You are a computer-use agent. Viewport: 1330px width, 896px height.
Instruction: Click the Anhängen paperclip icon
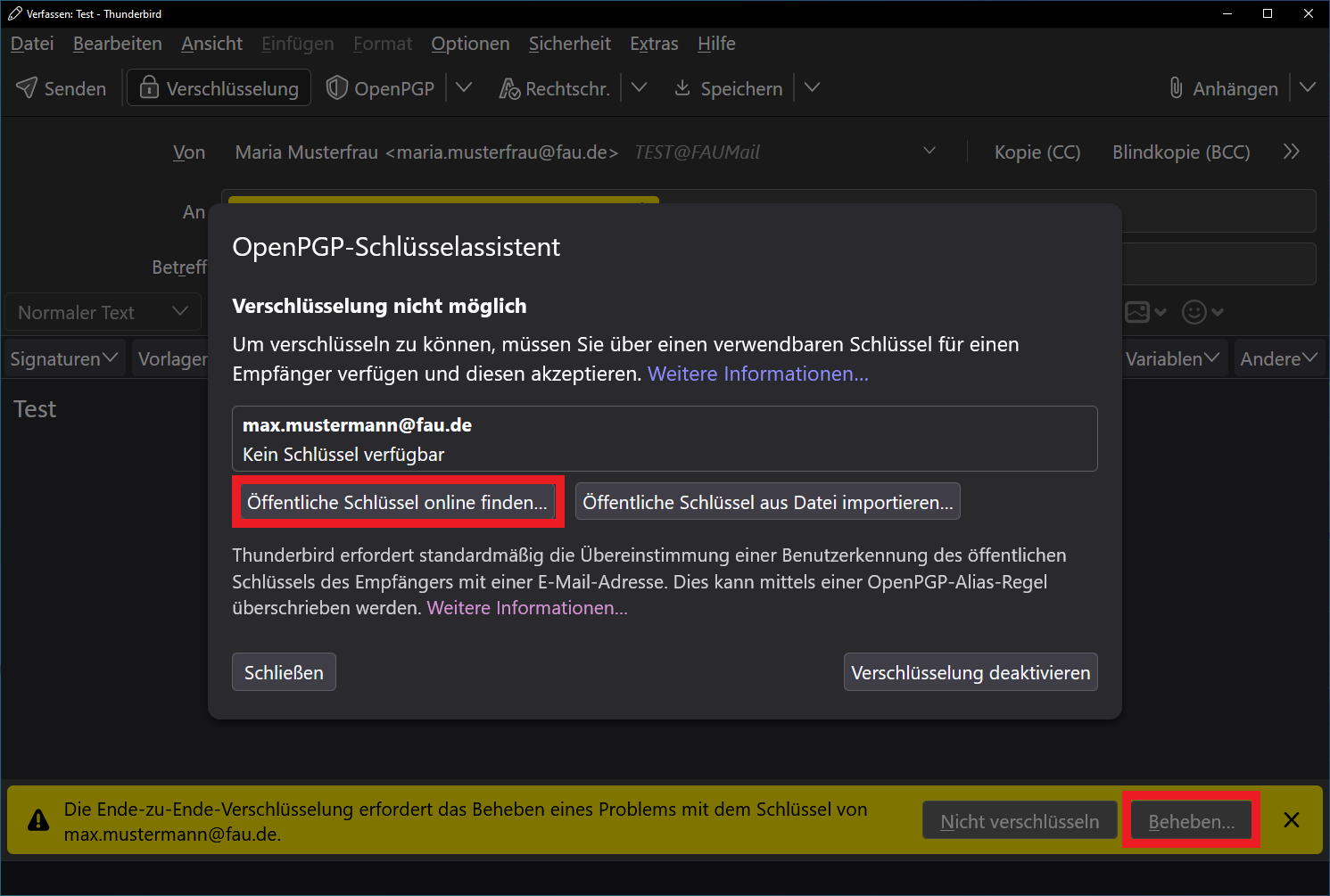pos(1176,87)
